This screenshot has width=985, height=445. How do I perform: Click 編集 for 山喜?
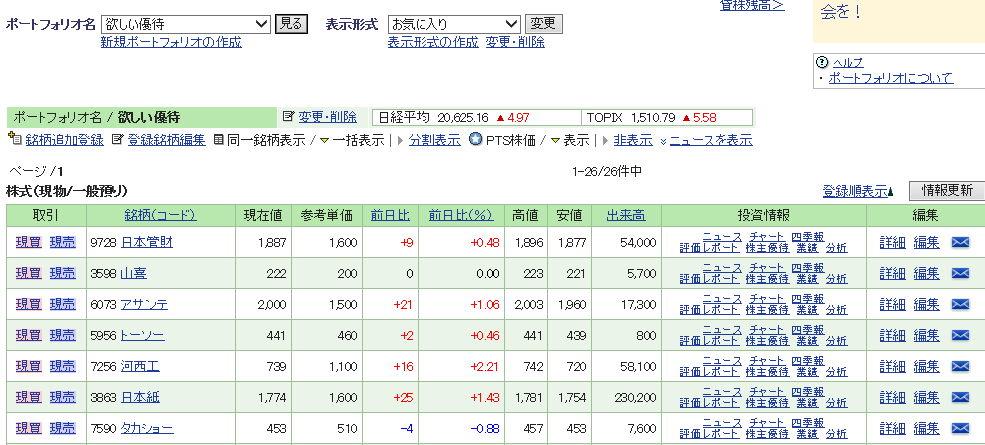pyautogui.click(x=927, y=273)
